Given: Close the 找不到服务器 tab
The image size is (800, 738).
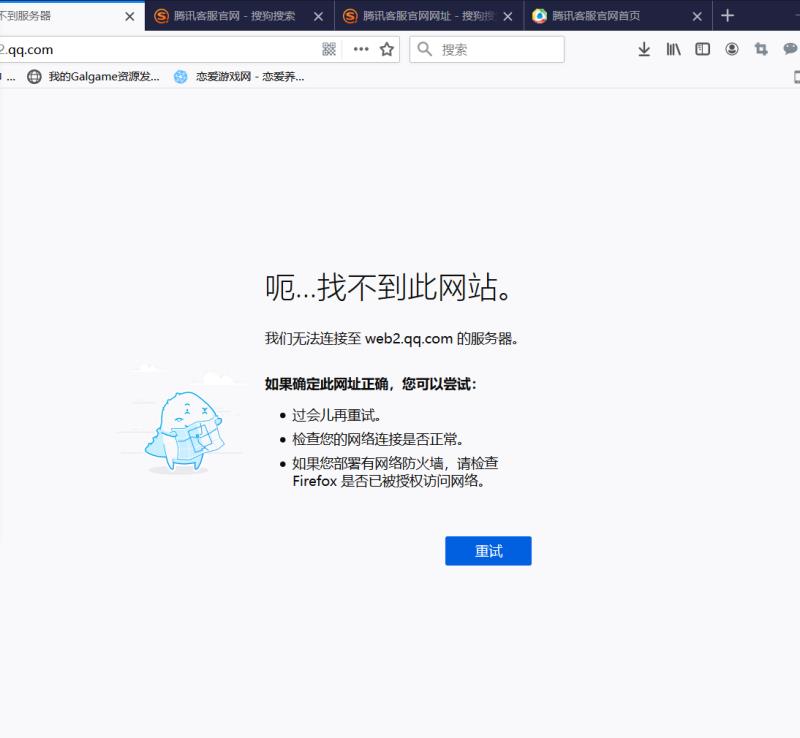Looking at the screenshot, I should [130, 16].
